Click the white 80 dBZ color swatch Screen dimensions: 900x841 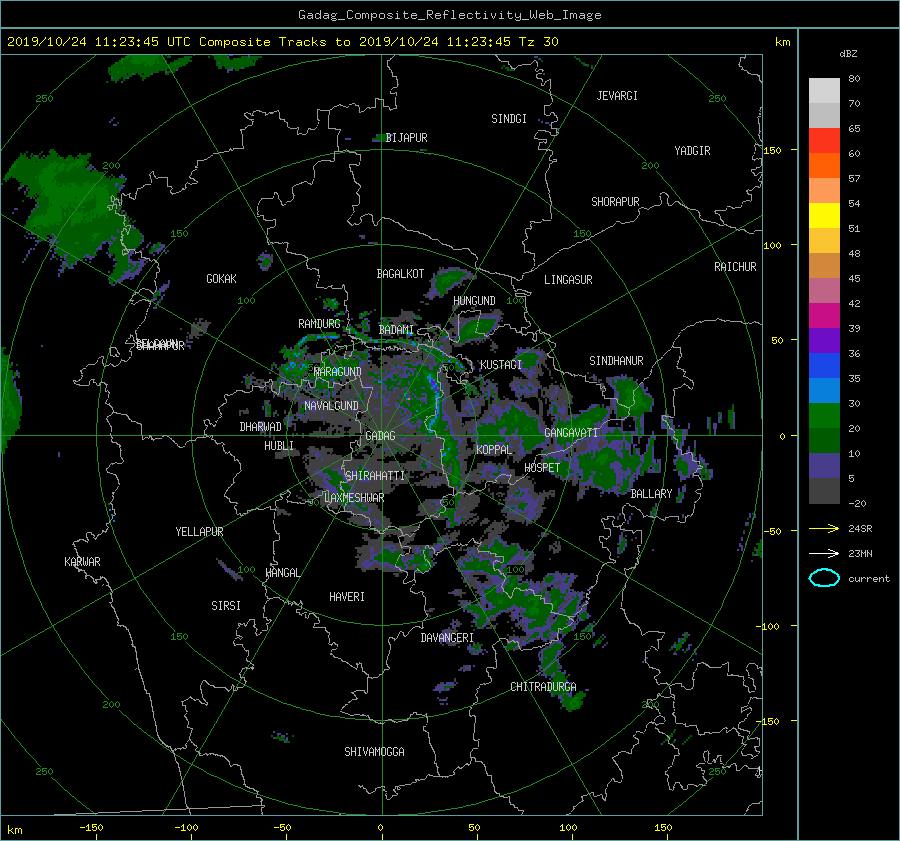pos(824,90)
